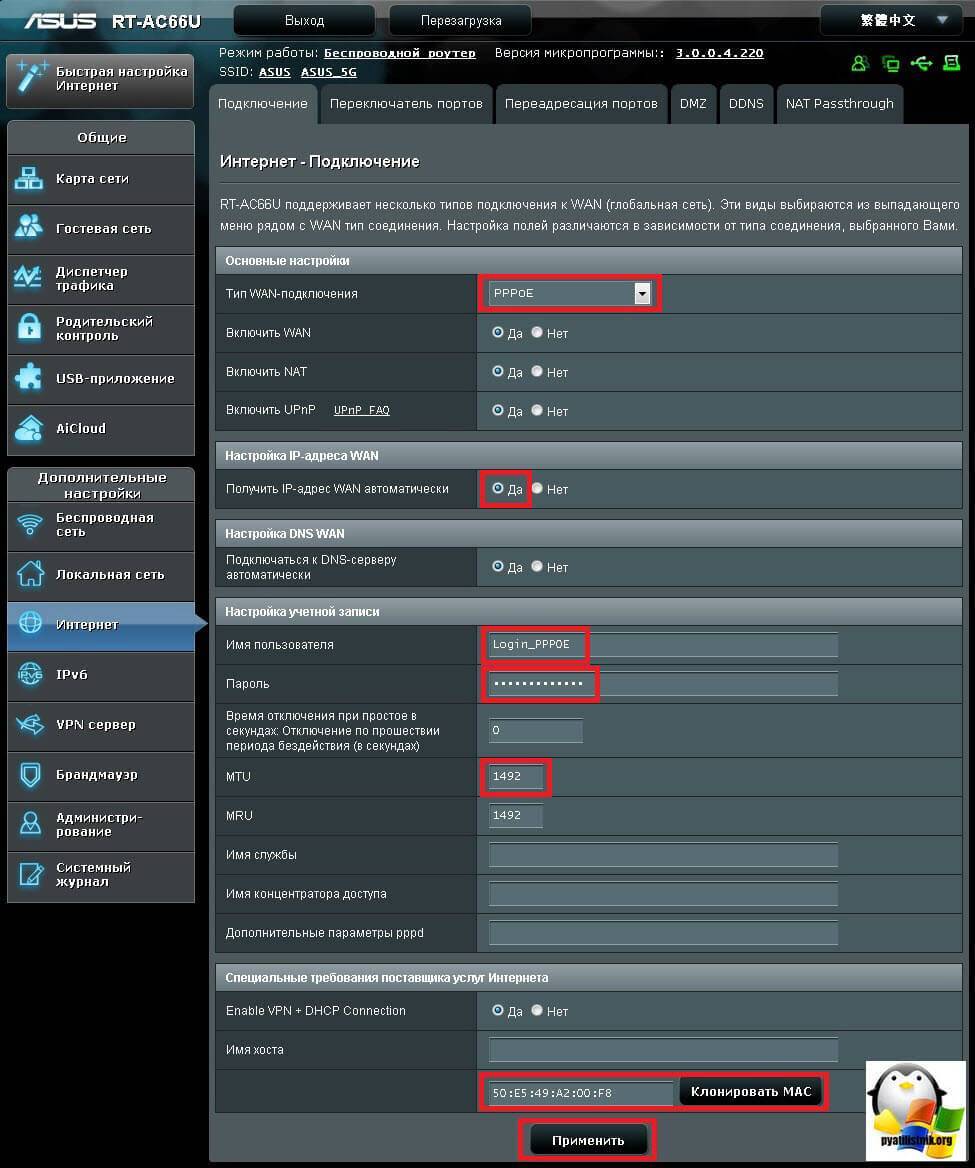Click the Дополнительные параметры pppd field
The height and width of the screenshot is (1168, 975).
click(663, 933)
